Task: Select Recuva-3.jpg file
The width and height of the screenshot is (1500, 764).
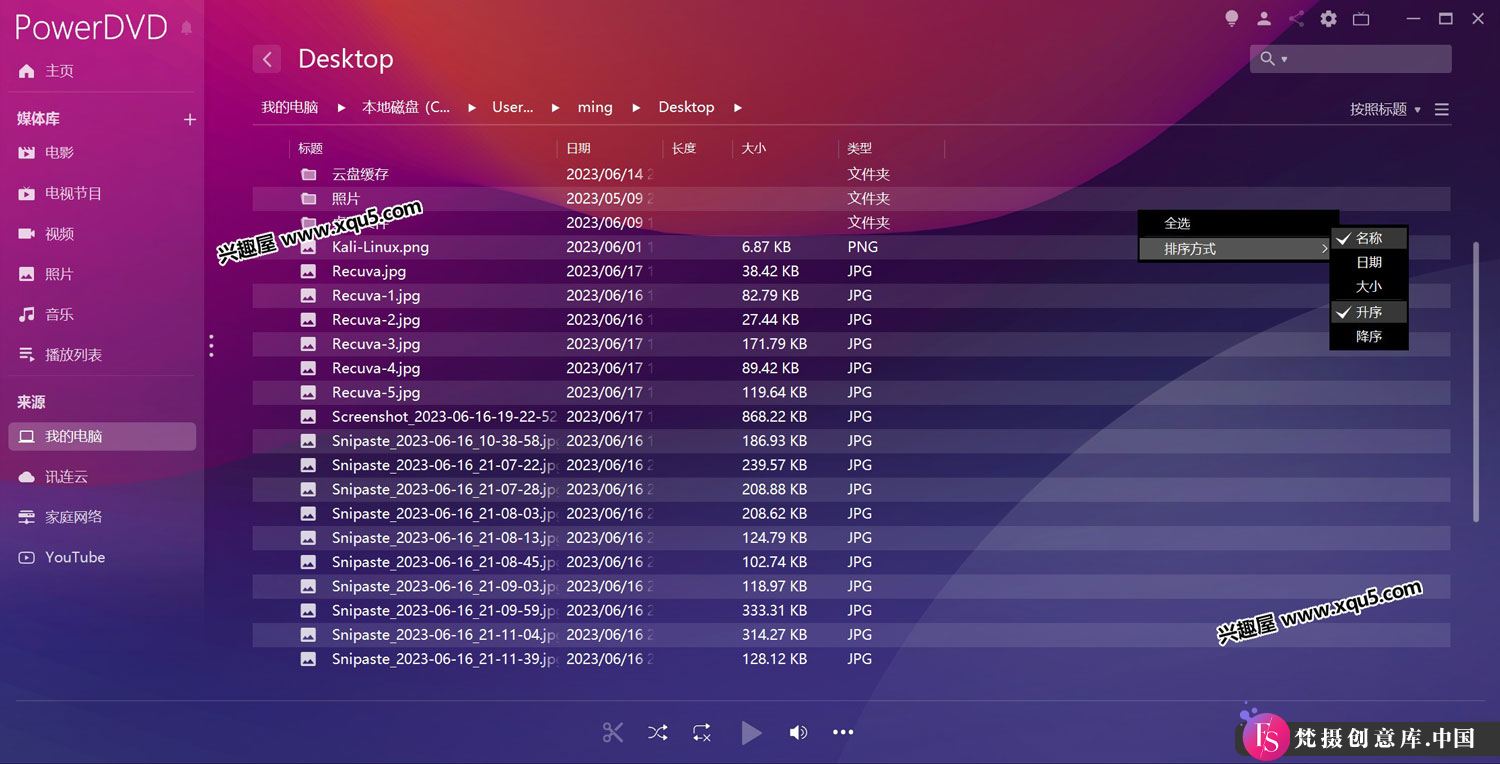Action: [x=851, y=344]
